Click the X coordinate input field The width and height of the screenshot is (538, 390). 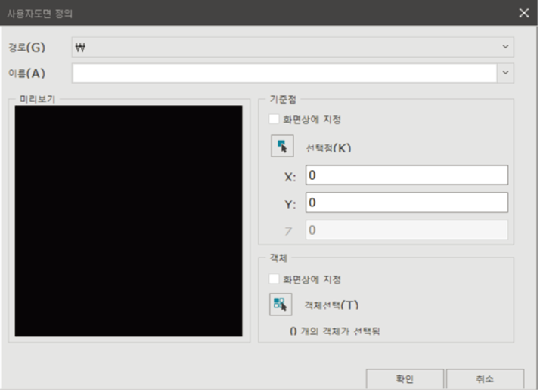point(407,175)
